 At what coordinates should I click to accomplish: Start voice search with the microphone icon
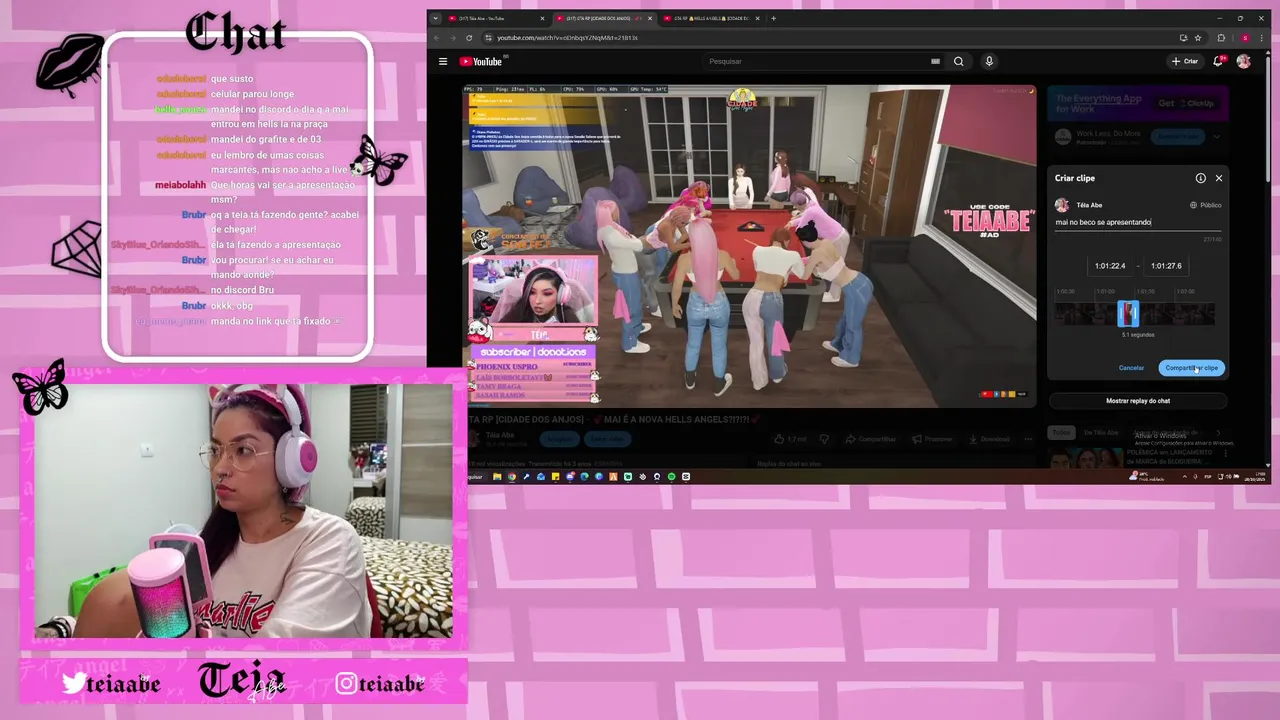tap(989, 61)
